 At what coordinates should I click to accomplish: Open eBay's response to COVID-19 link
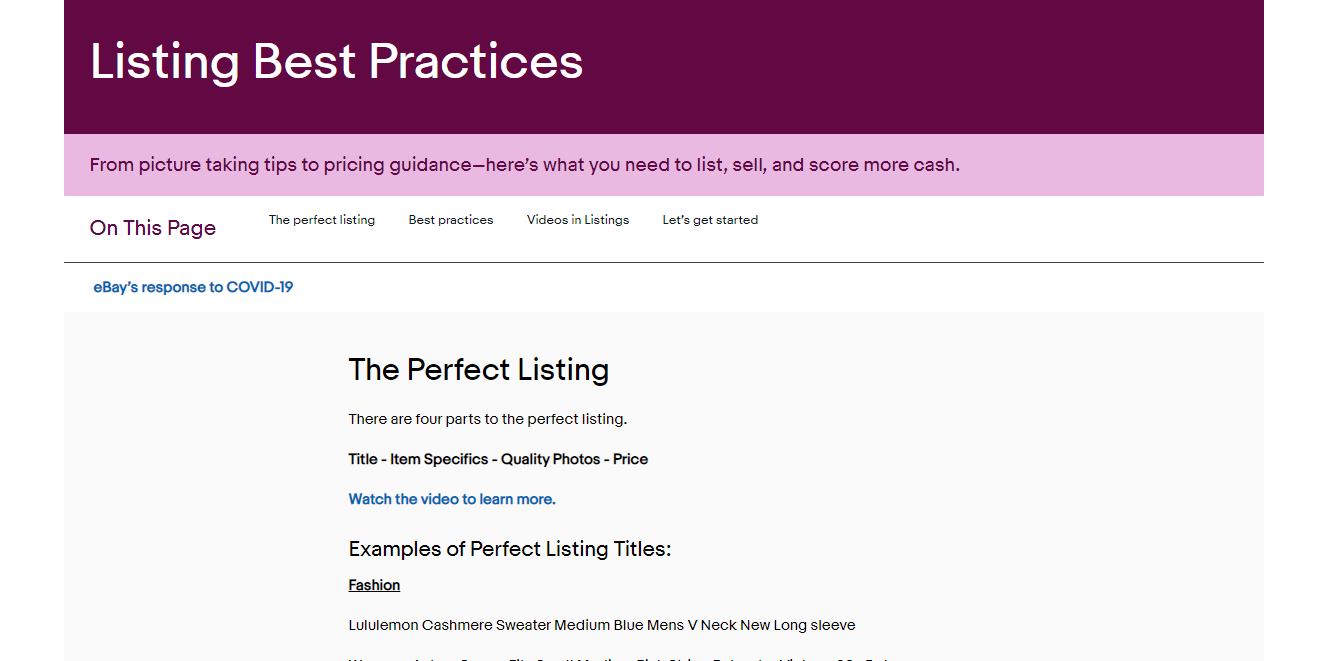[193, 287]
